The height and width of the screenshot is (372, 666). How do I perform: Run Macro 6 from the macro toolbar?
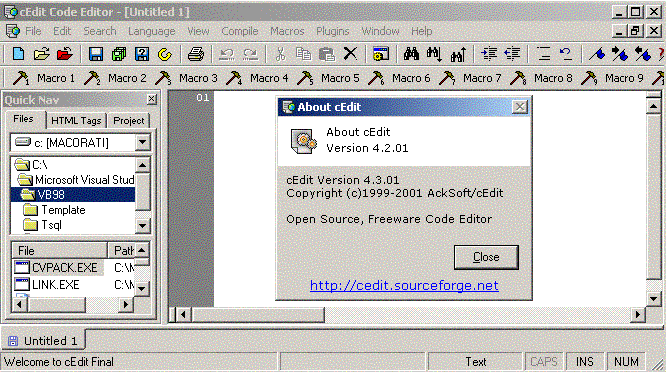(399, 78)
